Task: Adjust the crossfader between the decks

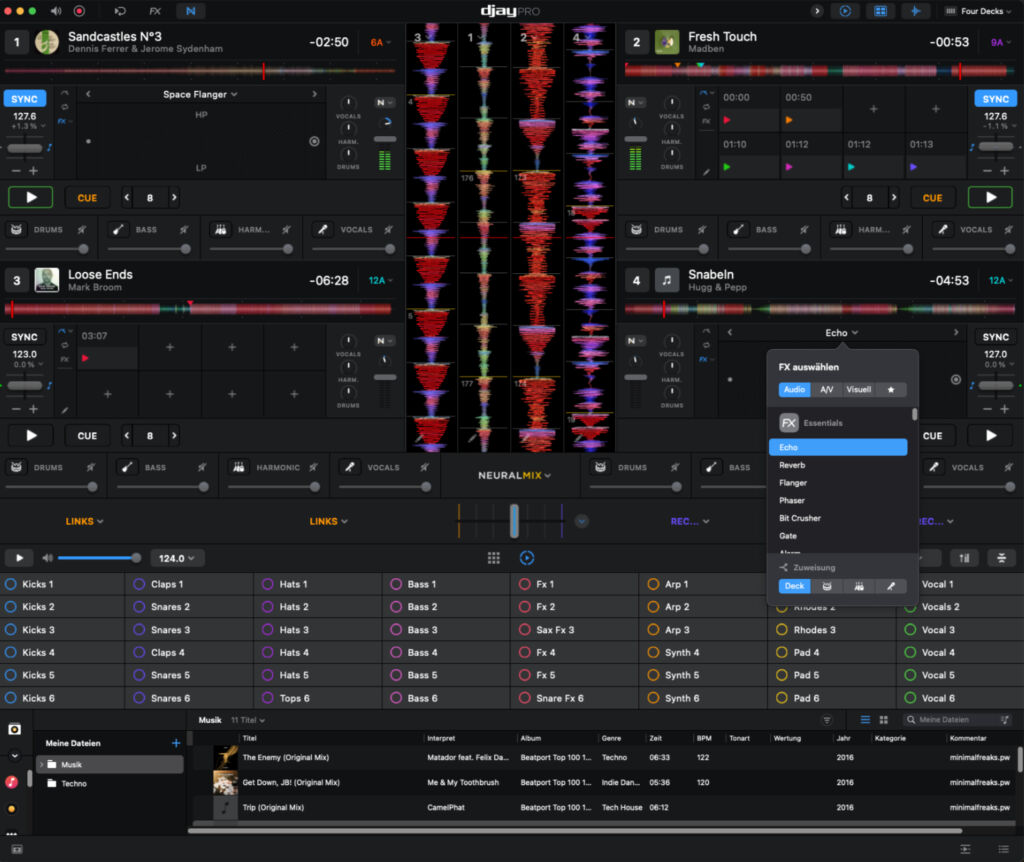Action: point(514,521)
